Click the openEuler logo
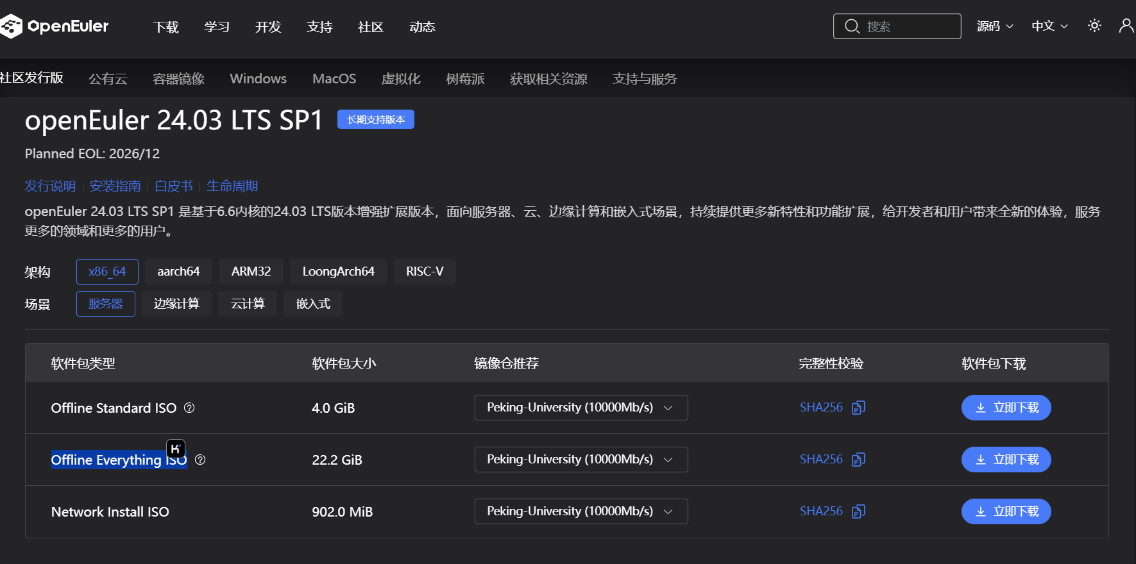The height and width of the screenshot is (564, 1136). pyautogui.click(x=54, y=26)
